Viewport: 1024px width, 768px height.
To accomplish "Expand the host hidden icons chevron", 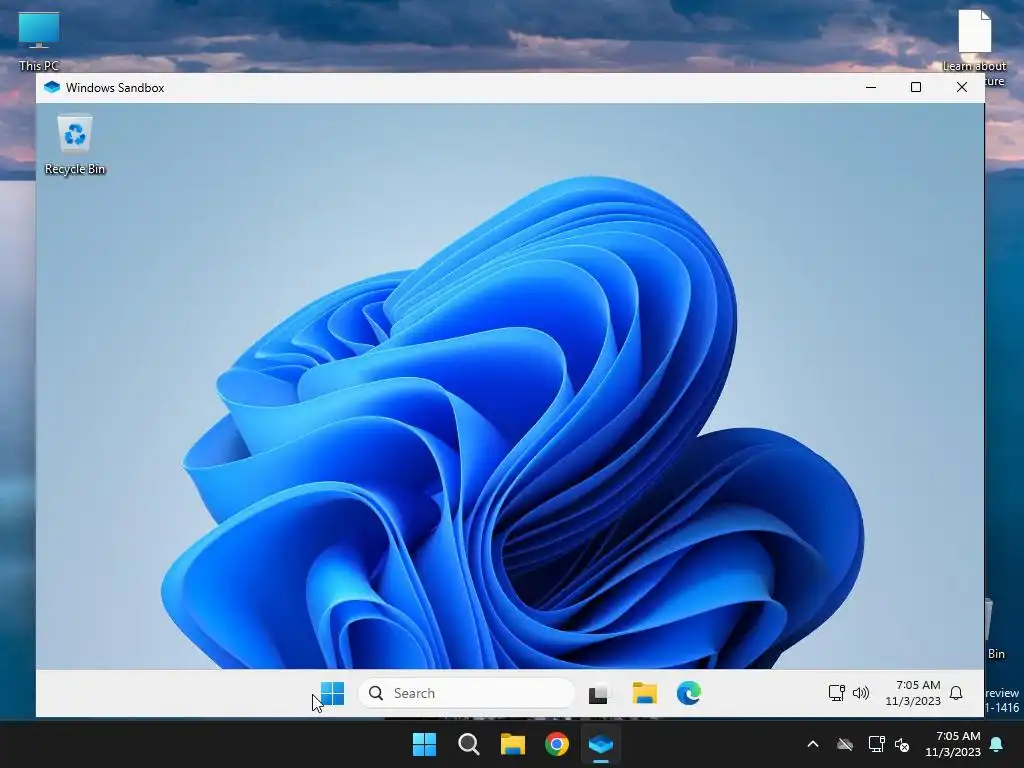I will click(813, 744).
